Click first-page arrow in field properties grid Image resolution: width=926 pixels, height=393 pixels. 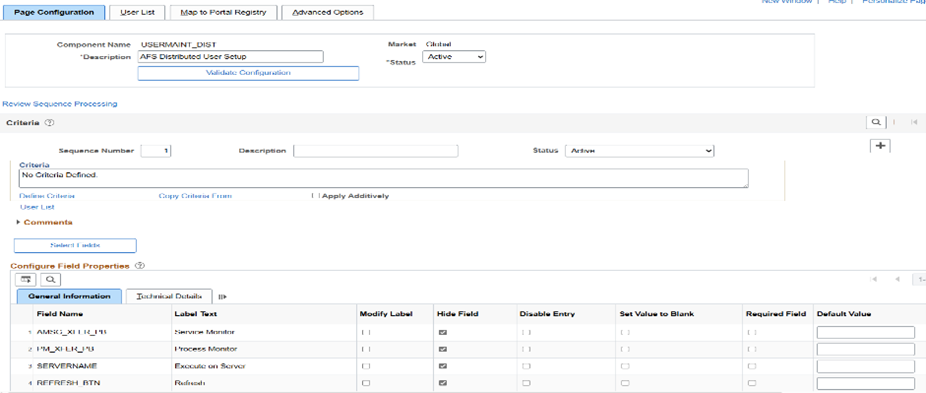[x=873, y=279]
